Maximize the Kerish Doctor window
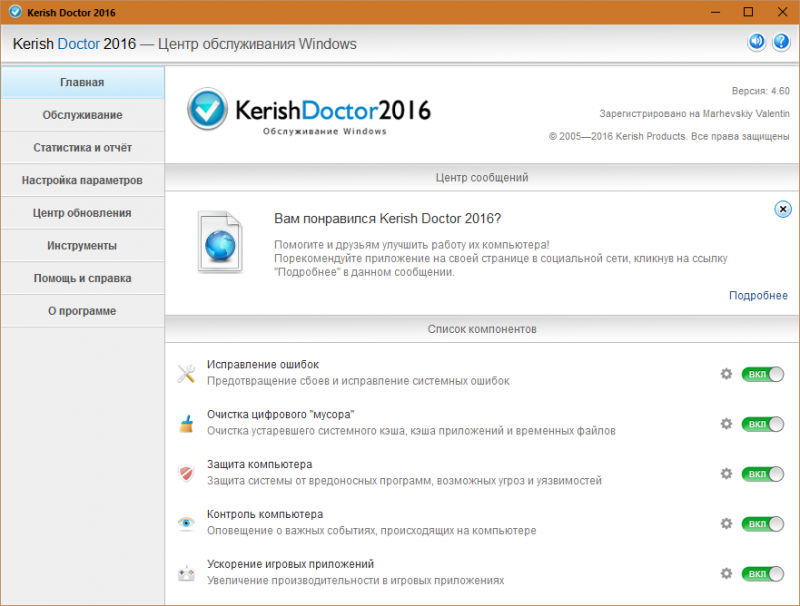 point(748,12)
